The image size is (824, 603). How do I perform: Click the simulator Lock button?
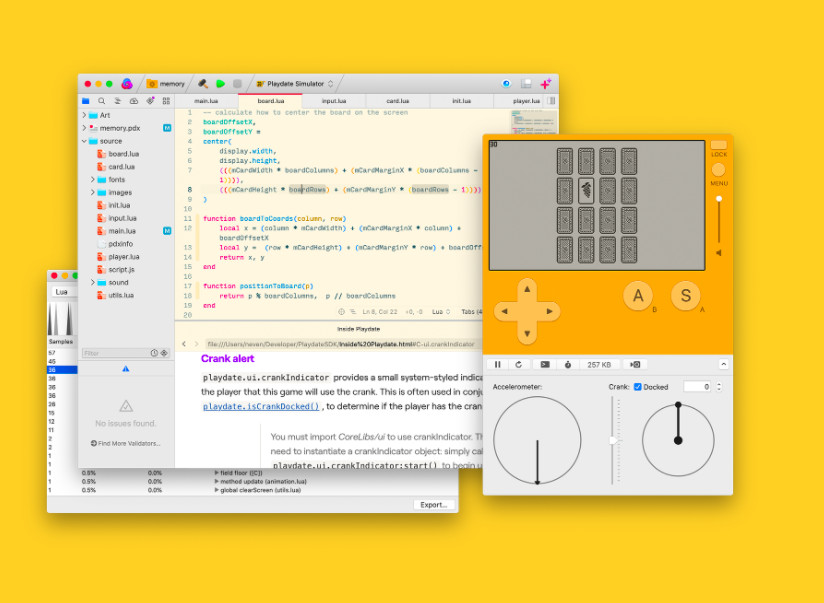pyautogui.click(x=718, y=145)
